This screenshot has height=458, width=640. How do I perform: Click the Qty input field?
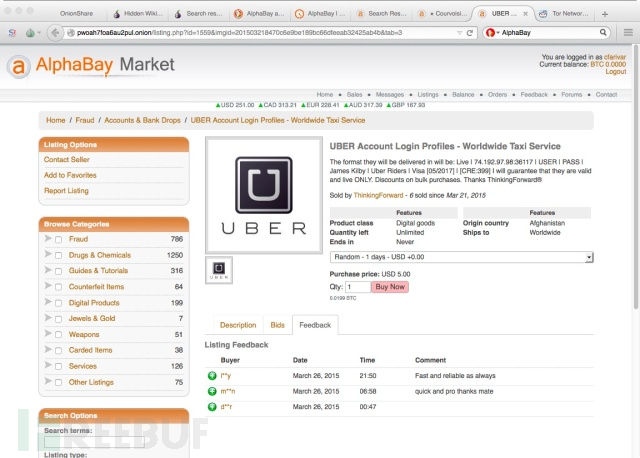tap(358, 287)
